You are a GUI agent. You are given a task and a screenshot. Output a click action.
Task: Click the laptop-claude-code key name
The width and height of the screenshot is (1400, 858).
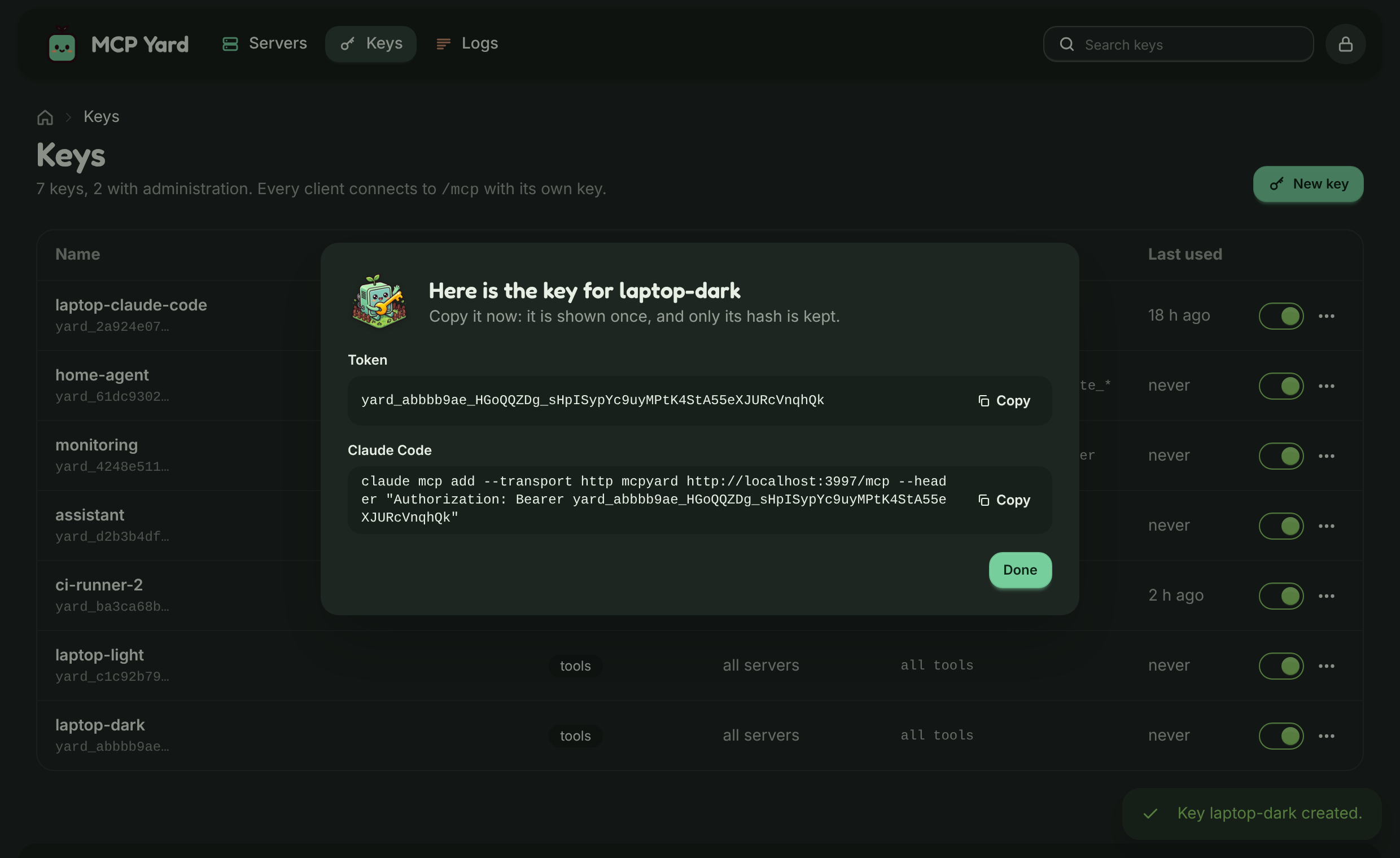[x=130, y=305]
